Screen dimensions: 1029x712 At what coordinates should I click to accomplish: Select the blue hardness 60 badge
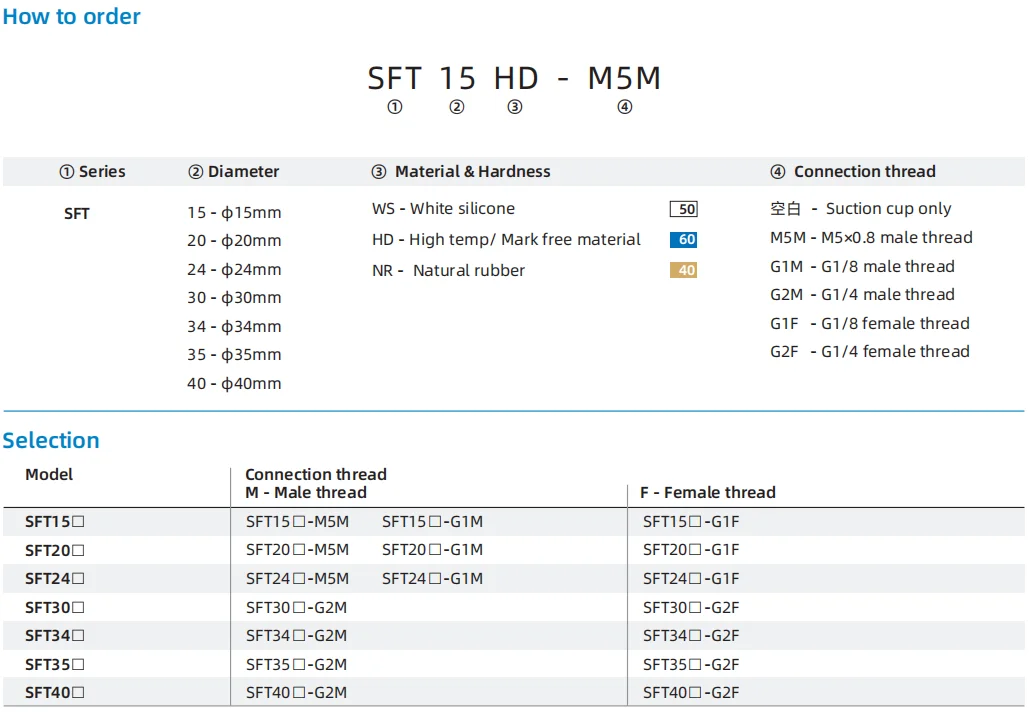(x=684, y=240)
